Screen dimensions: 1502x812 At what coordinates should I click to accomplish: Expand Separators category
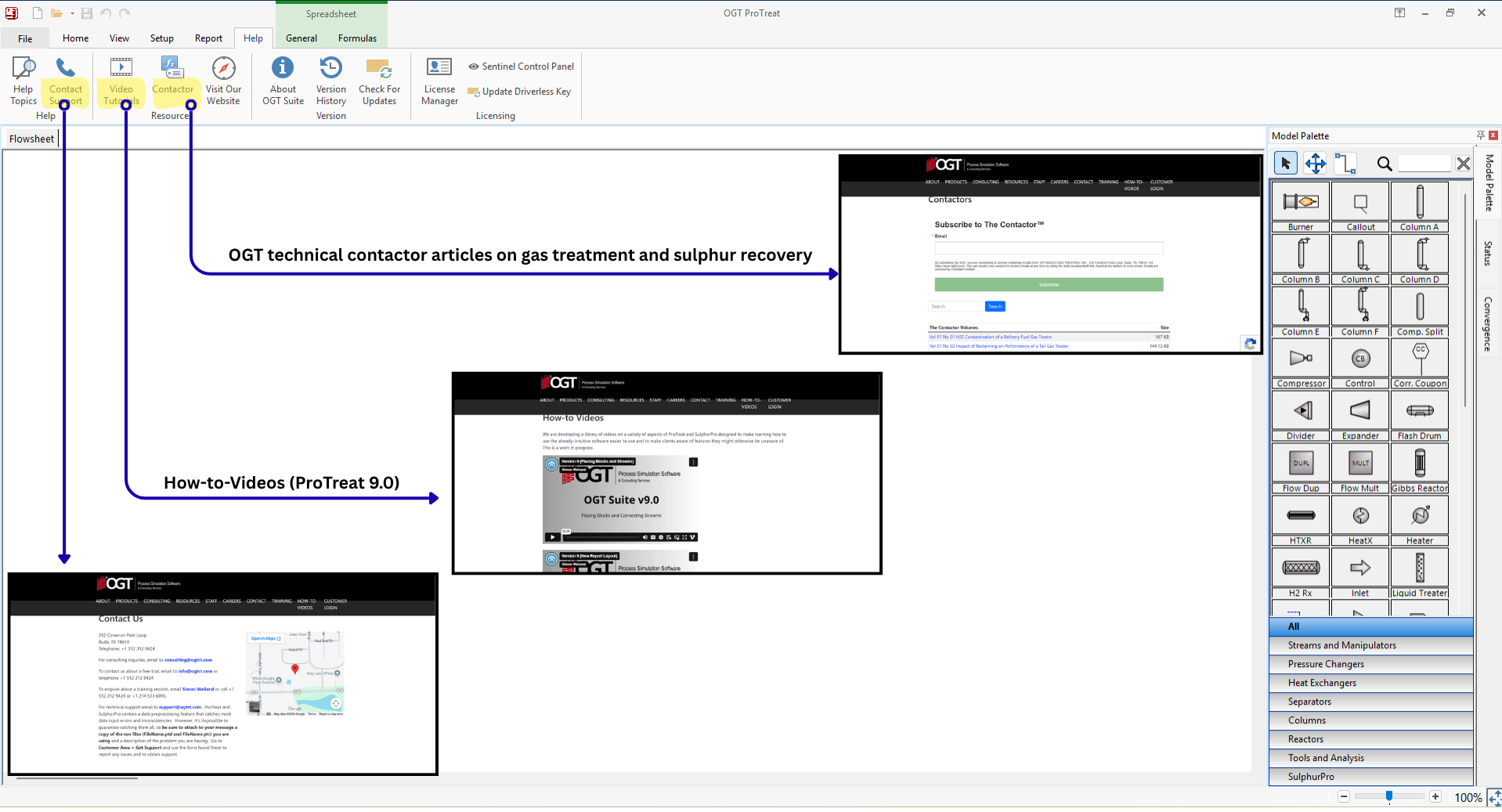[1370, 702]
